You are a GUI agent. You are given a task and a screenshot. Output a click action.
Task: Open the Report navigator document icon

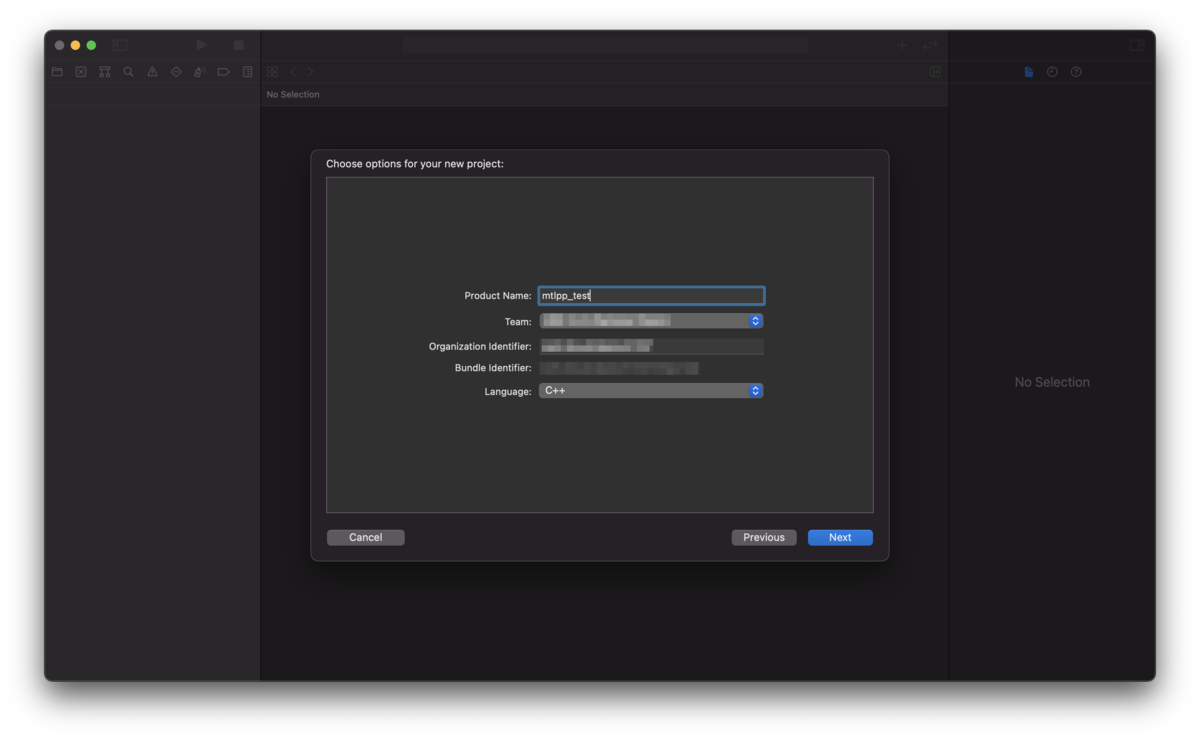247,72
